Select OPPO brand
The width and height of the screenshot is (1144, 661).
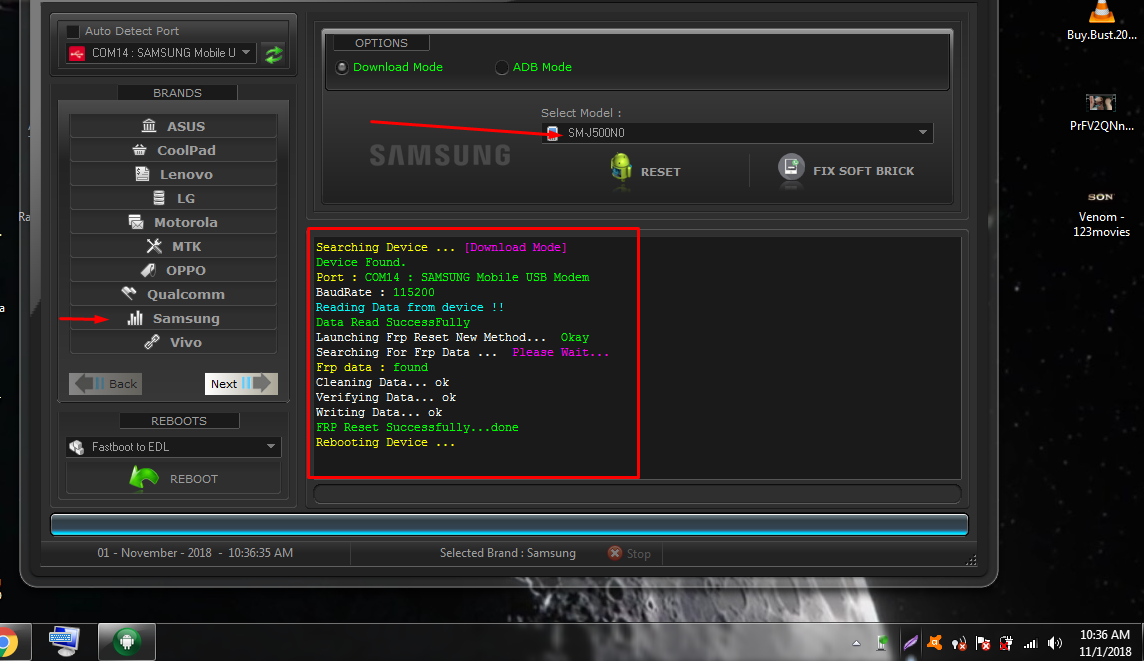[173, 271]
